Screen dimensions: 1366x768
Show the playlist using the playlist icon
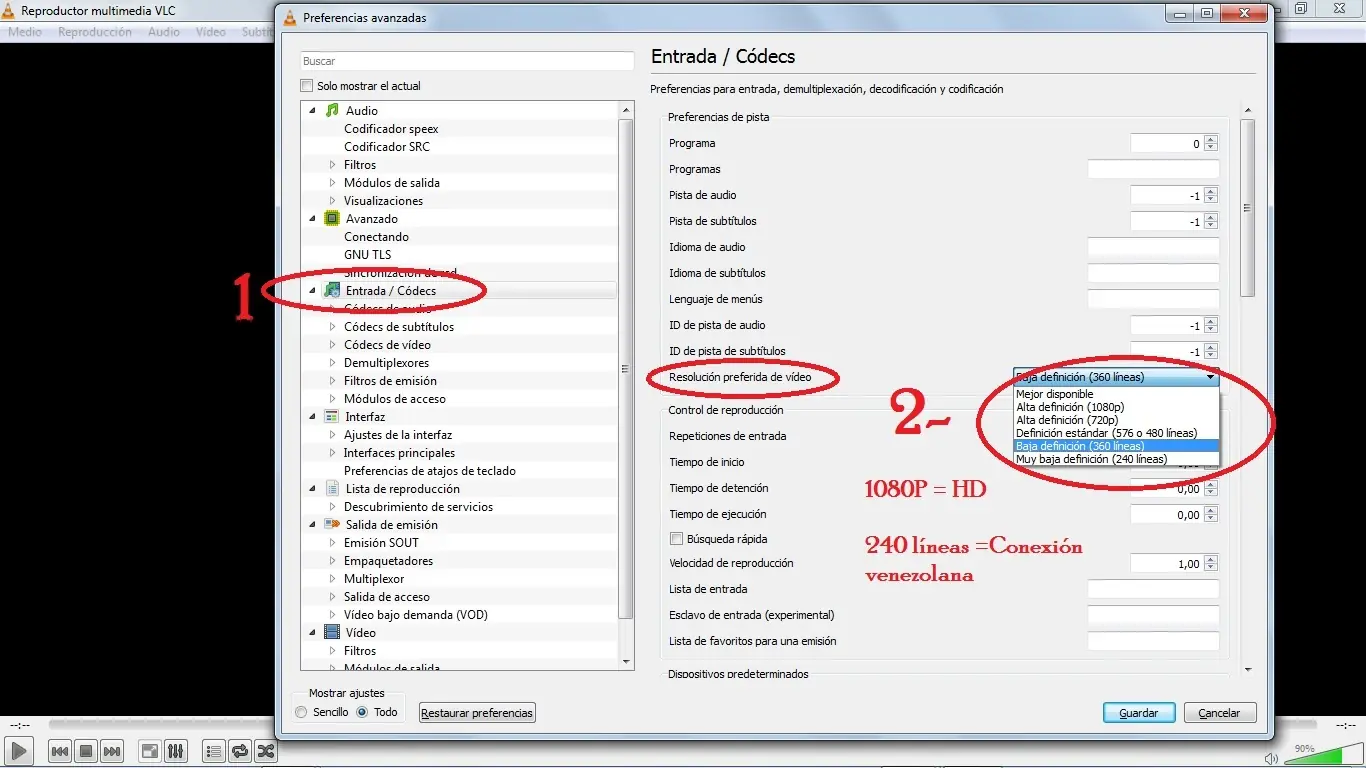[213, 751]
